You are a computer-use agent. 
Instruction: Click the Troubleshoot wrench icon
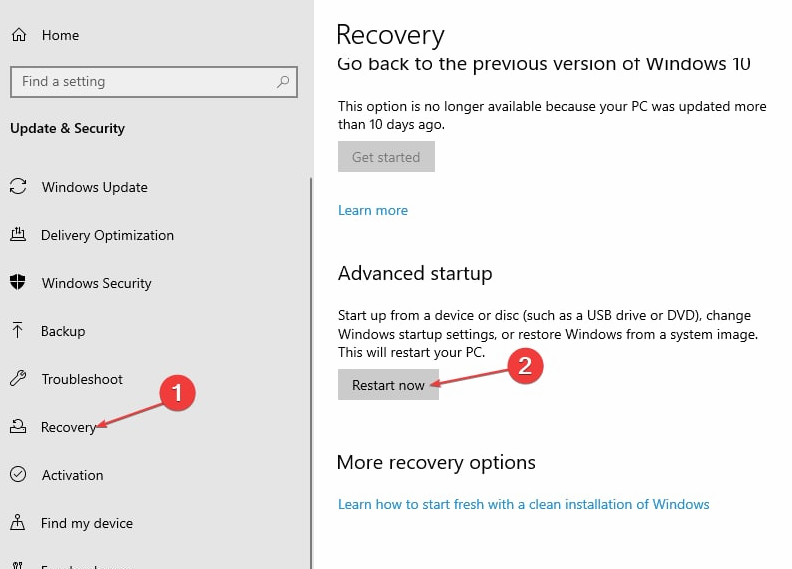click(x=18, y=378)
